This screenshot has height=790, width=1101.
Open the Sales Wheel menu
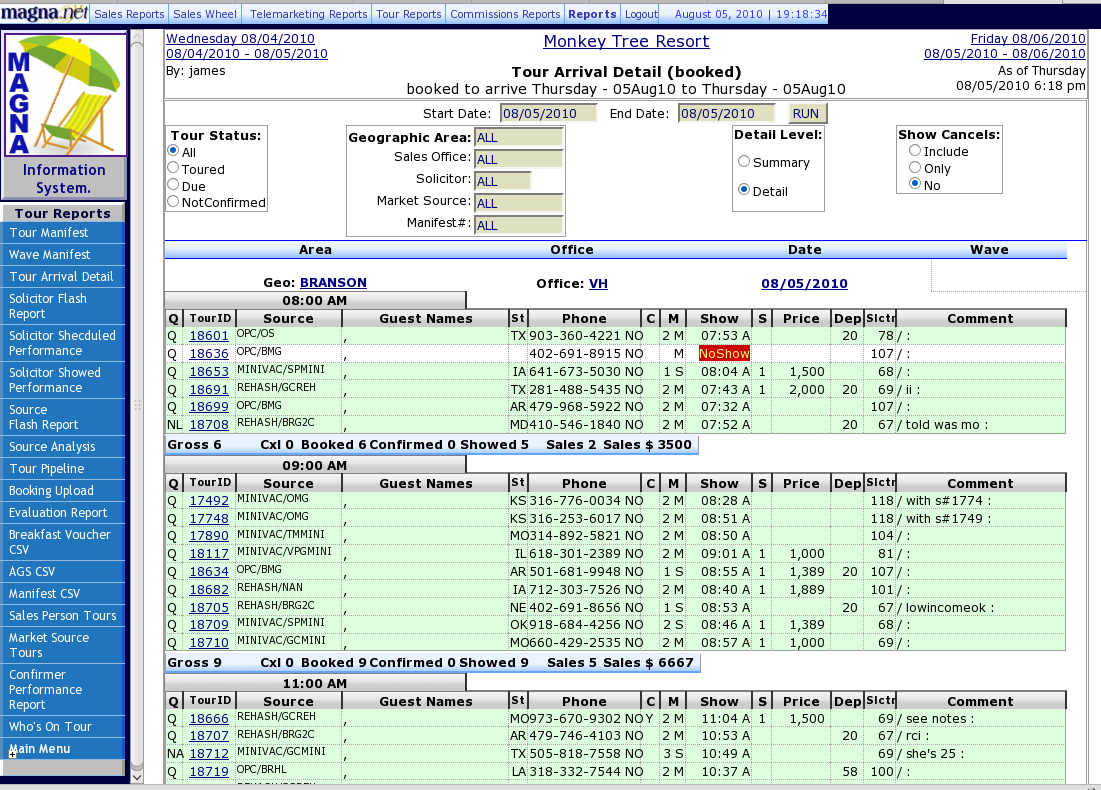point(205,14)
